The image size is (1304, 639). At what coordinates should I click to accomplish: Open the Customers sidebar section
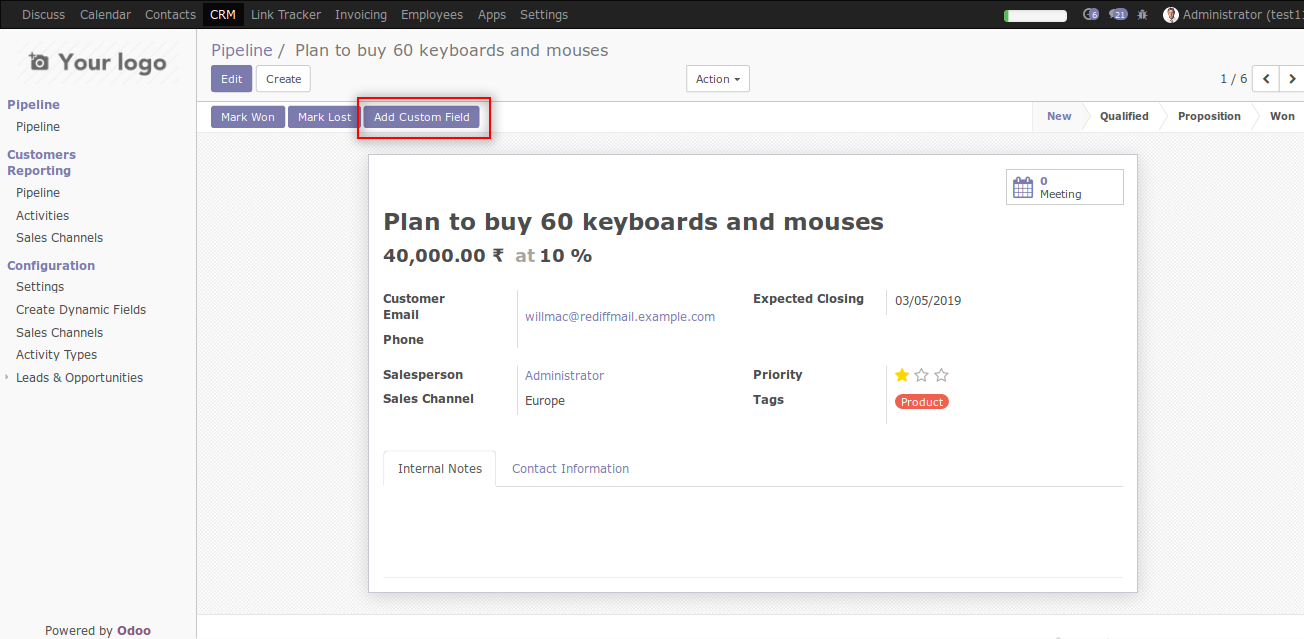[x=41, y=155]
